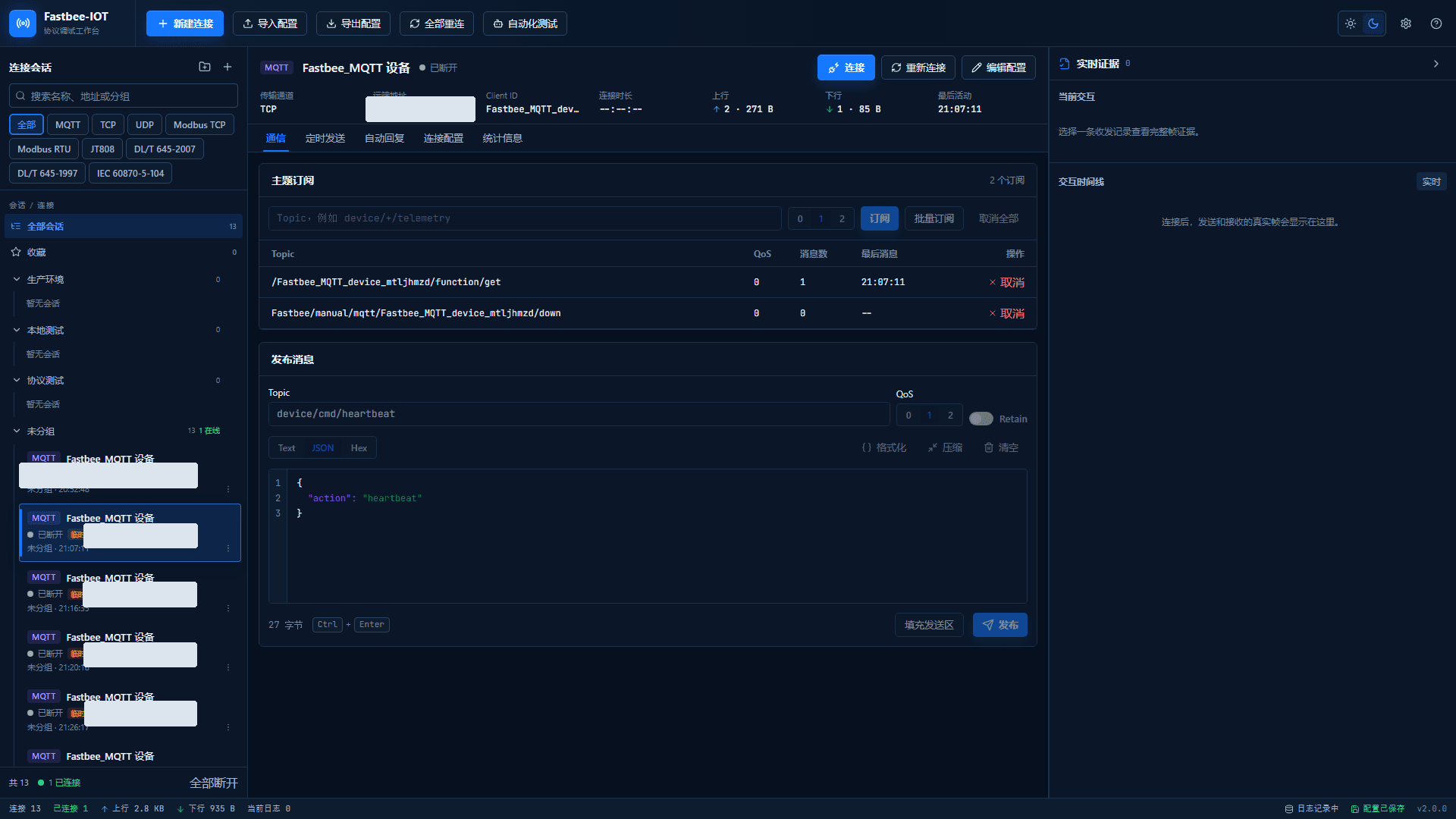Collapse the 未分组 group

(x=17, y=431)
